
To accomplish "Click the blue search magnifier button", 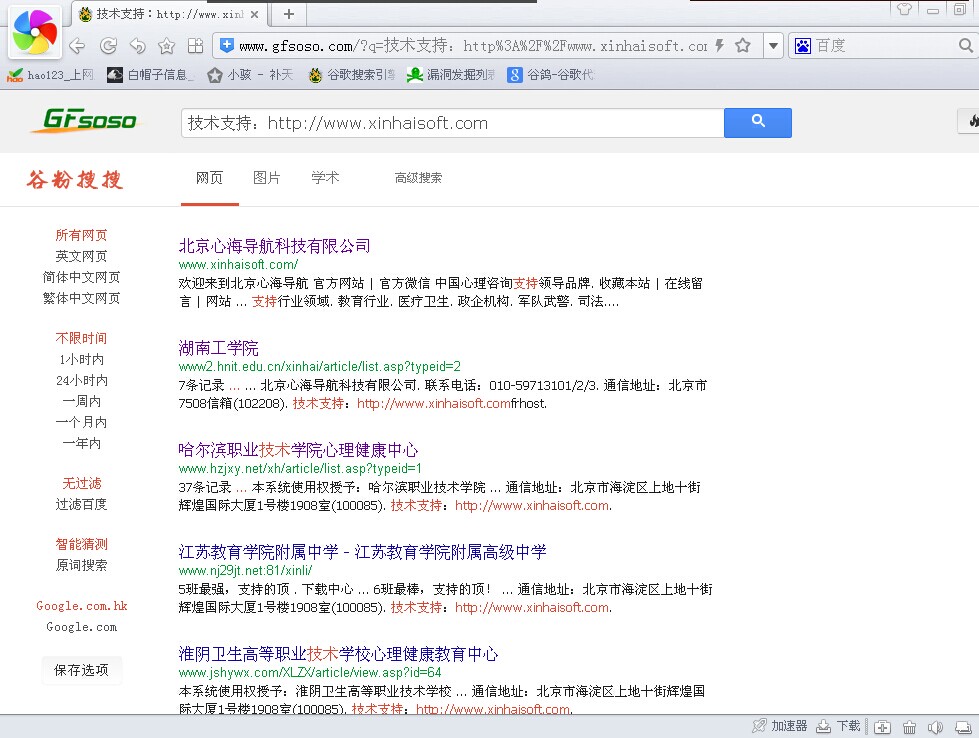I will coord(758,122).
